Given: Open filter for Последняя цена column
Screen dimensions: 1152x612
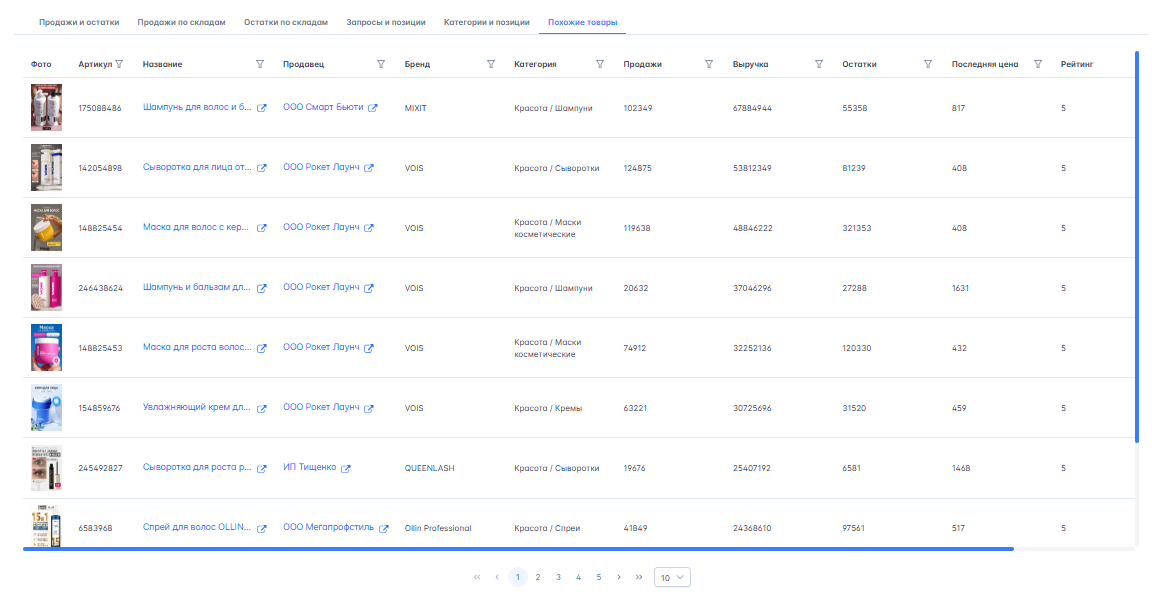Looking at the screenshot, I should tap(1038, 64).
